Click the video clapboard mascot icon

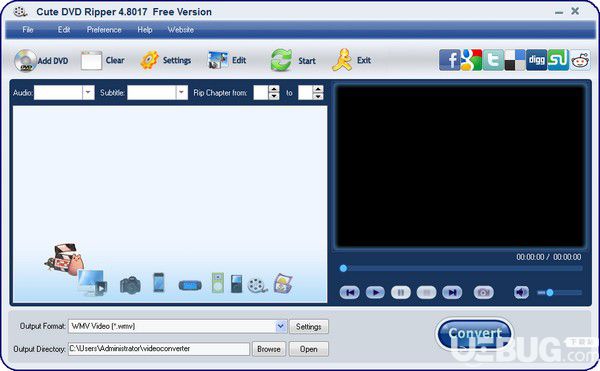[x=64, y=259]
